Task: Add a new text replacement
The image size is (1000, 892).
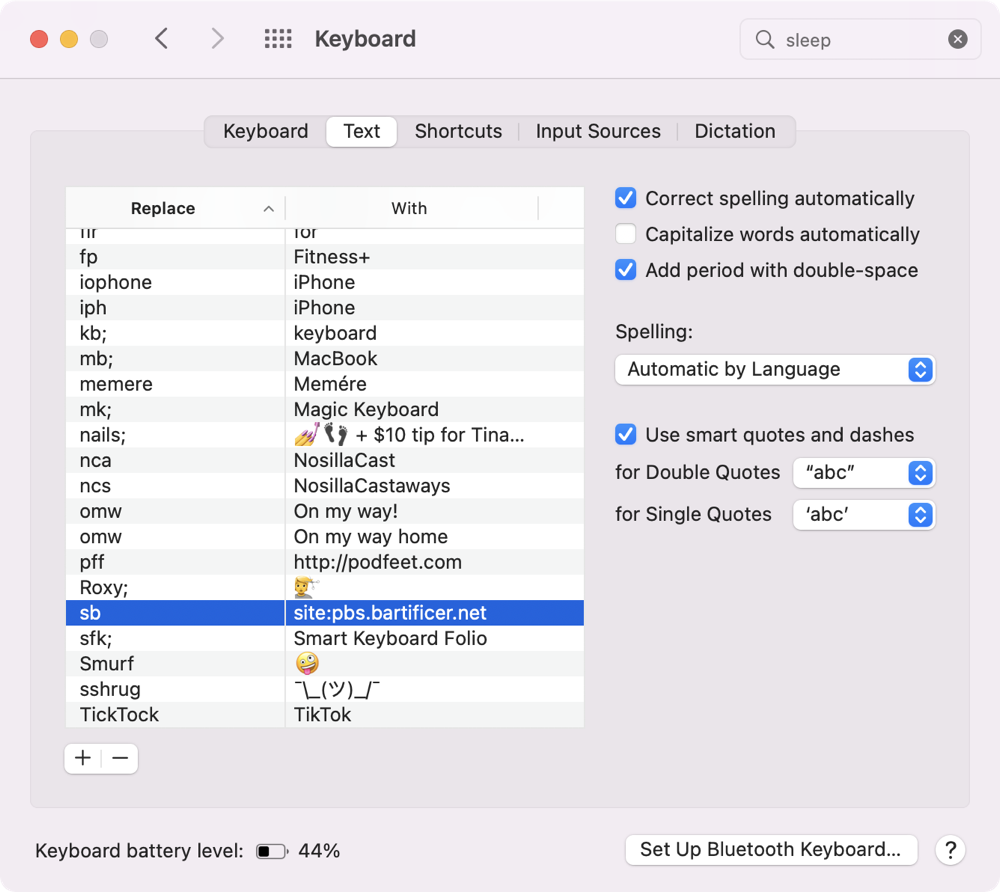Action: [83, 758]
